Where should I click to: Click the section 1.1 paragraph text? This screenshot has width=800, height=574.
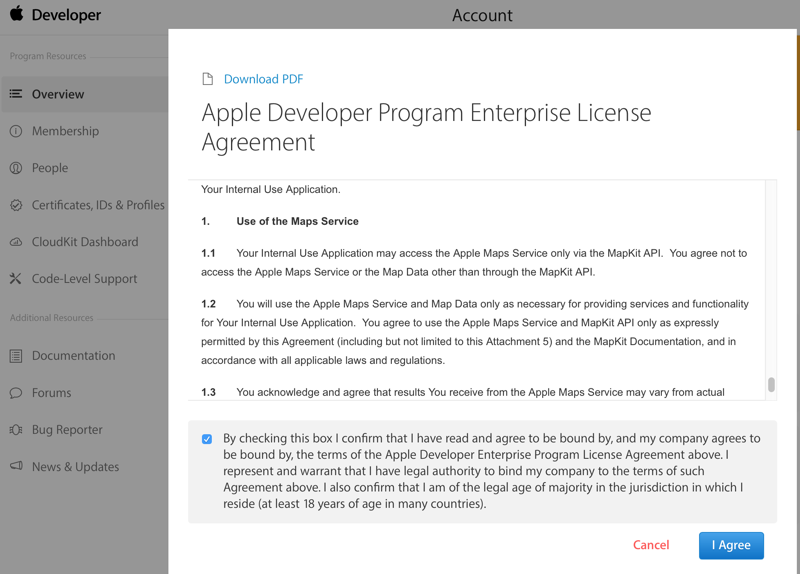[474, 263]
